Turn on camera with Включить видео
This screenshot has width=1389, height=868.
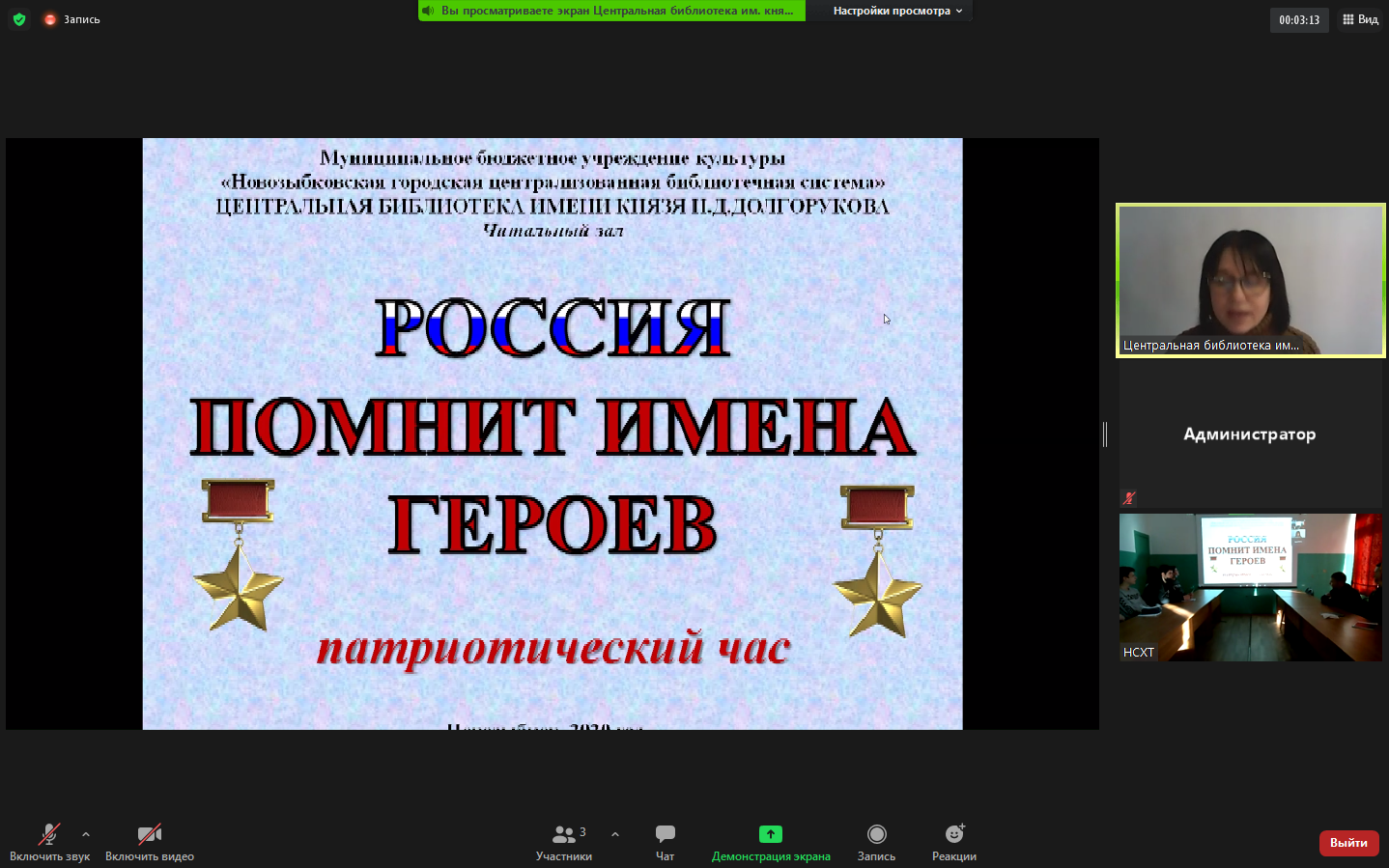[x=149, y=841]
